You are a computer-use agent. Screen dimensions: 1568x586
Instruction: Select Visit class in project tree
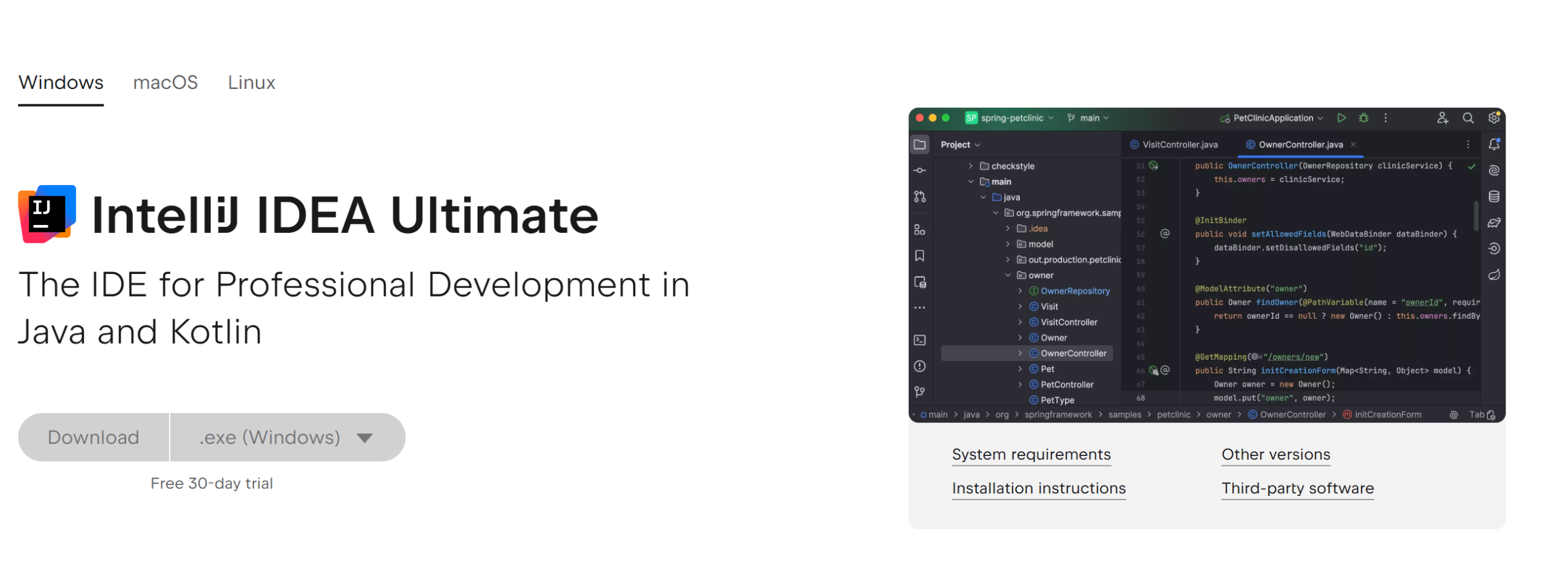pos(1044,306)
